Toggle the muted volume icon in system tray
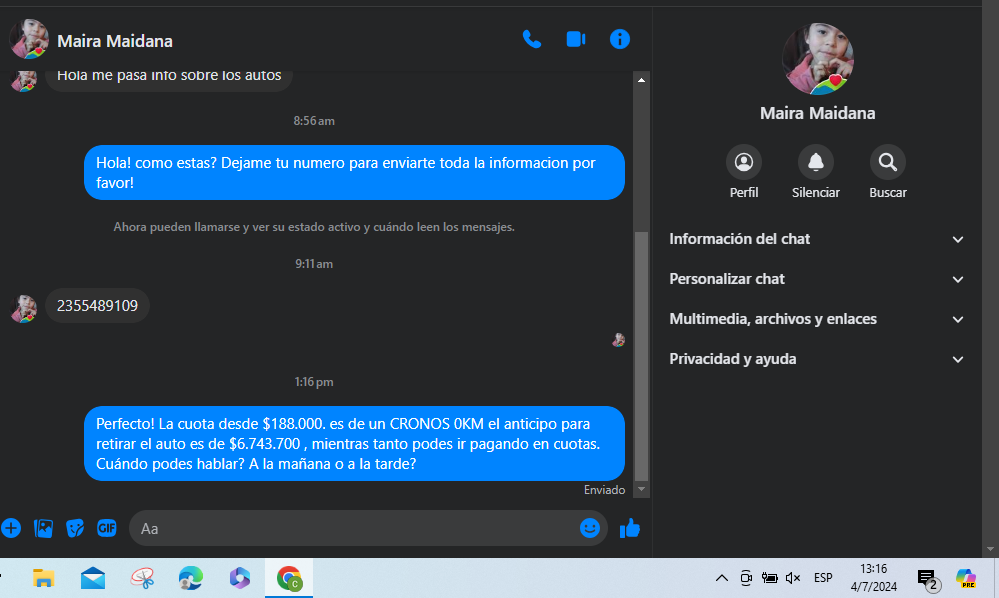This screenshot has height=598, width=999. pos(793,578)
